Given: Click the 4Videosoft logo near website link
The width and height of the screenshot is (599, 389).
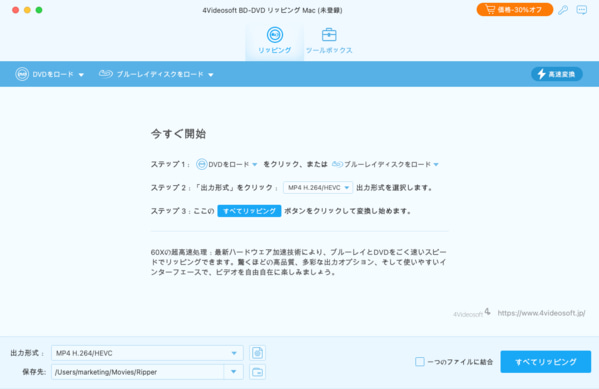Looking at the screenshot, I should click(x=471, y=313).
